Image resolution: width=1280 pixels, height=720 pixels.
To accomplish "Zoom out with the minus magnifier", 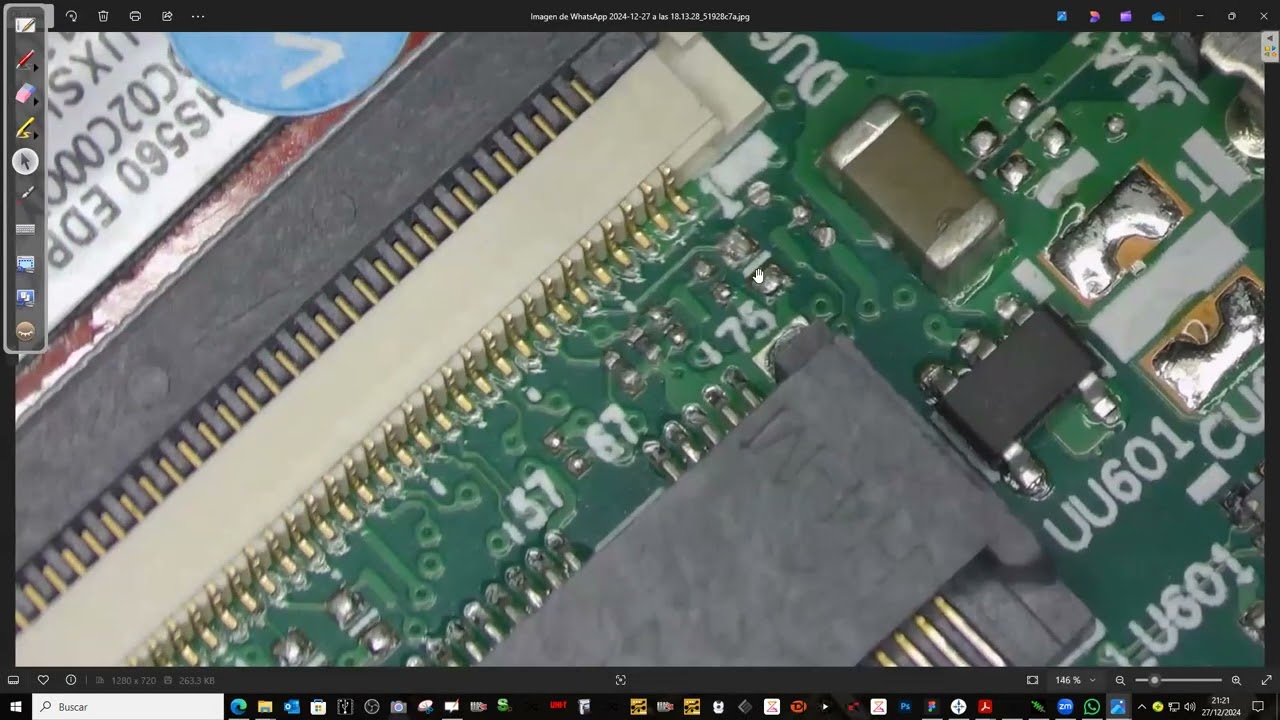I will pos(1120,680).
